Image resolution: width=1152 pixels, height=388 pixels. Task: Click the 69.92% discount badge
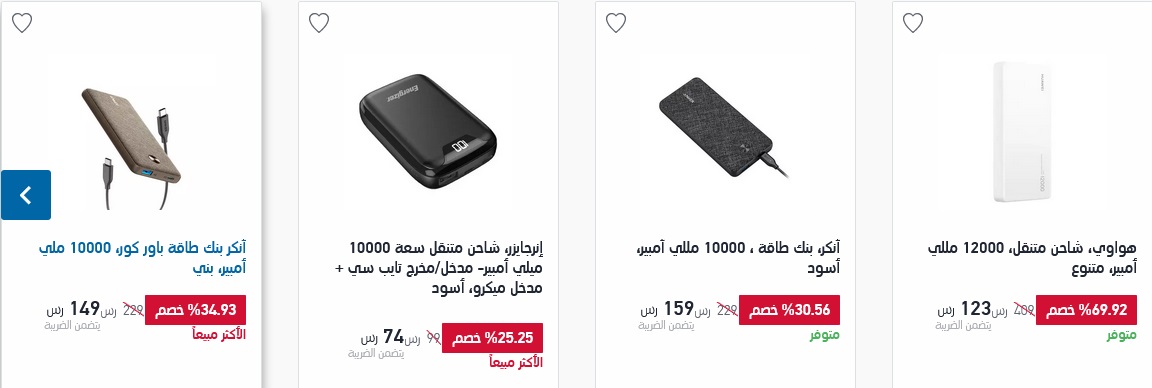pos(1086,310)
